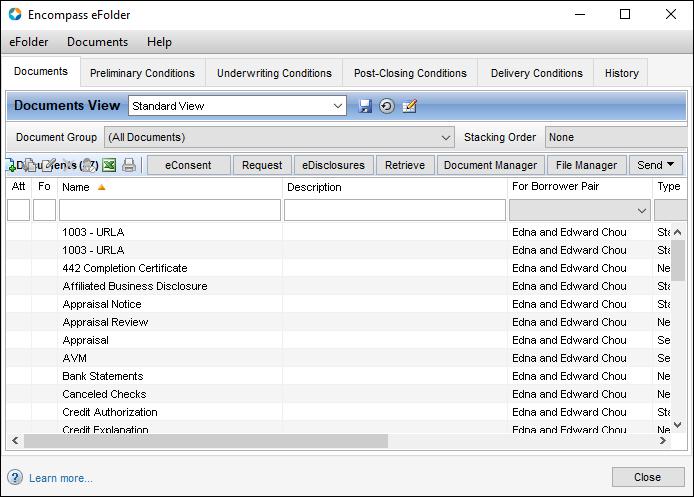This screenshot has width=694, height=497.
Task: Follow the Learn more link
Action: (61, 478)
